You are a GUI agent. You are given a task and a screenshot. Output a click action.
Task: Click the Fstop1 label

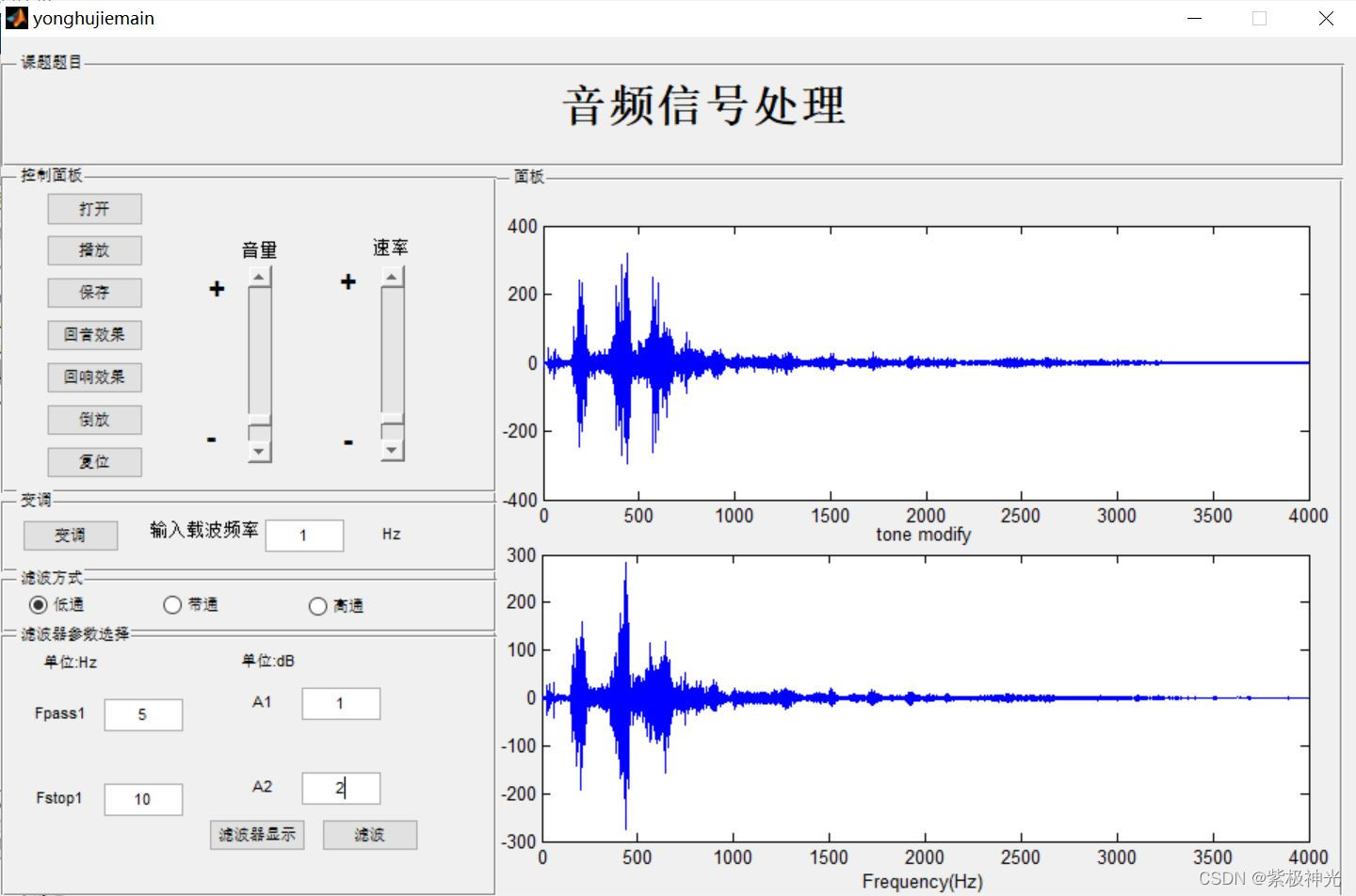tap(59, 798)
